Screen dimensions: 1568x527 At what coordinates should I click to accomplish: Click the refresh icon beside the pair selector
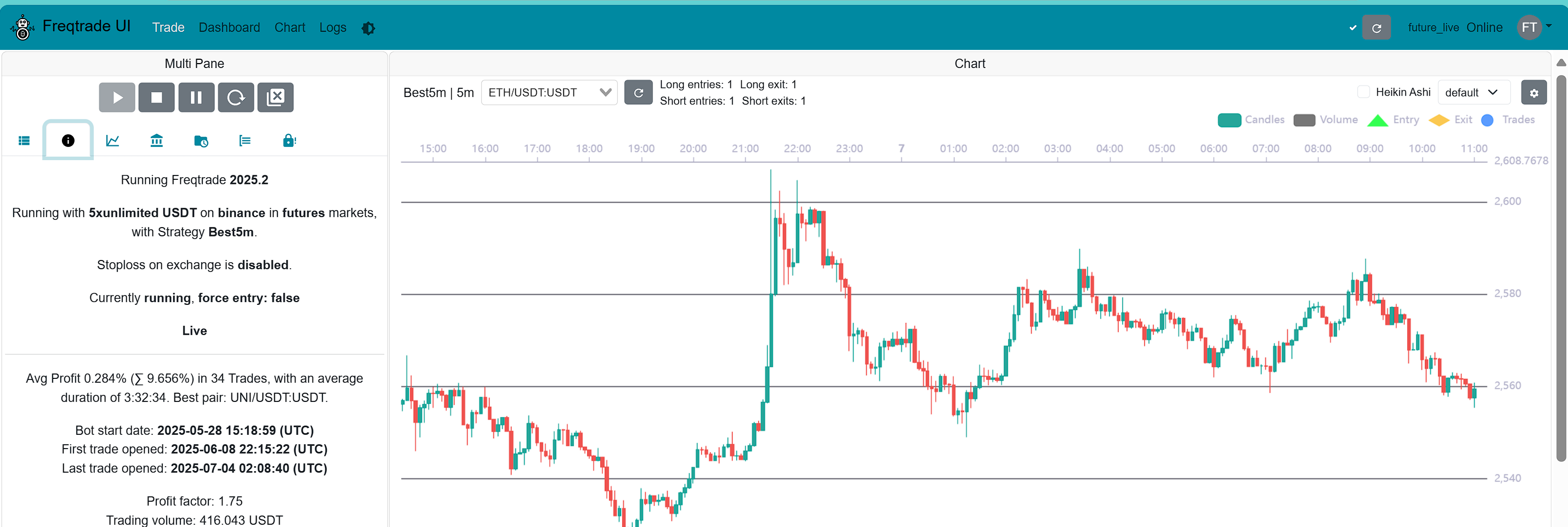click(x=638, y=93)
